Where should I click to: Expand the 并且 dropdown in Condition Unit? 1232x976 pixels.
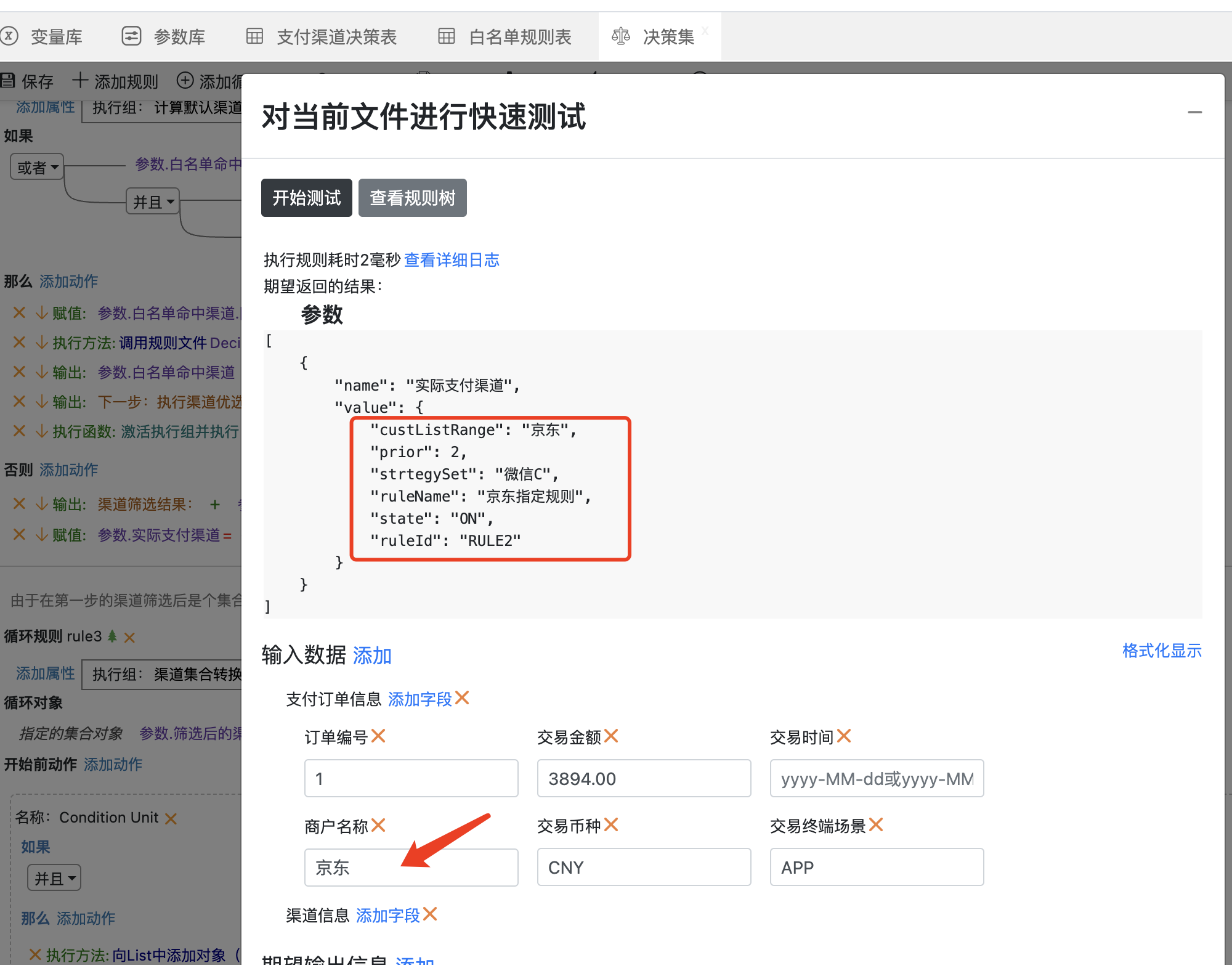coord(54,878)
